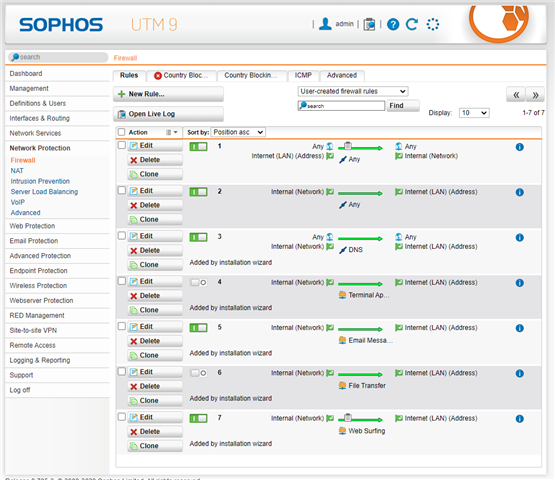Image resolution: width=555 pixels, height=480 pixels.
Task: Switch to the ICMP tab
Action: click(303, 75)
